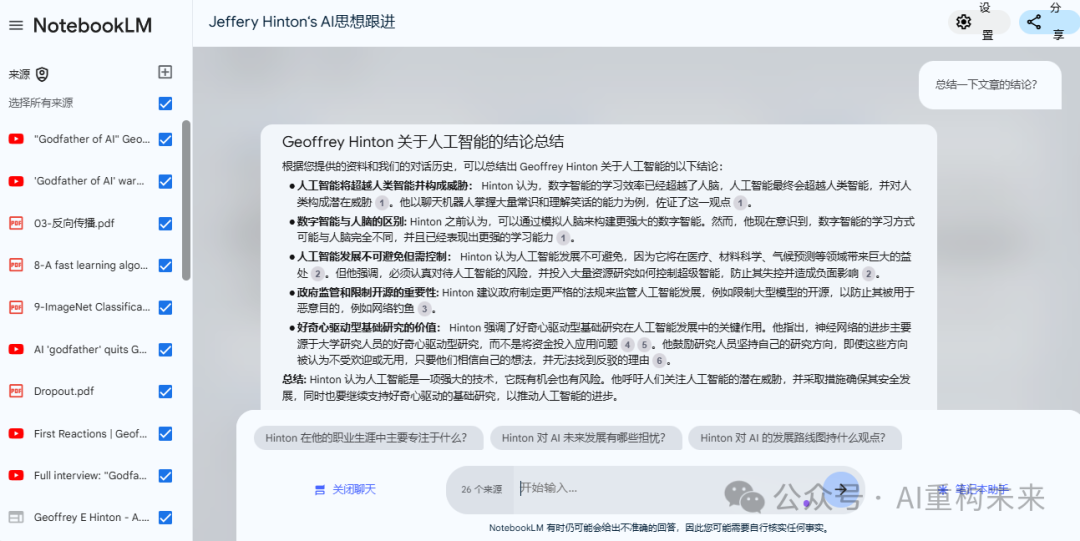The height and width of the screenshot is (541, 1080).
Task: Click the NotebookLM logo text
Action: coord(93,25)
